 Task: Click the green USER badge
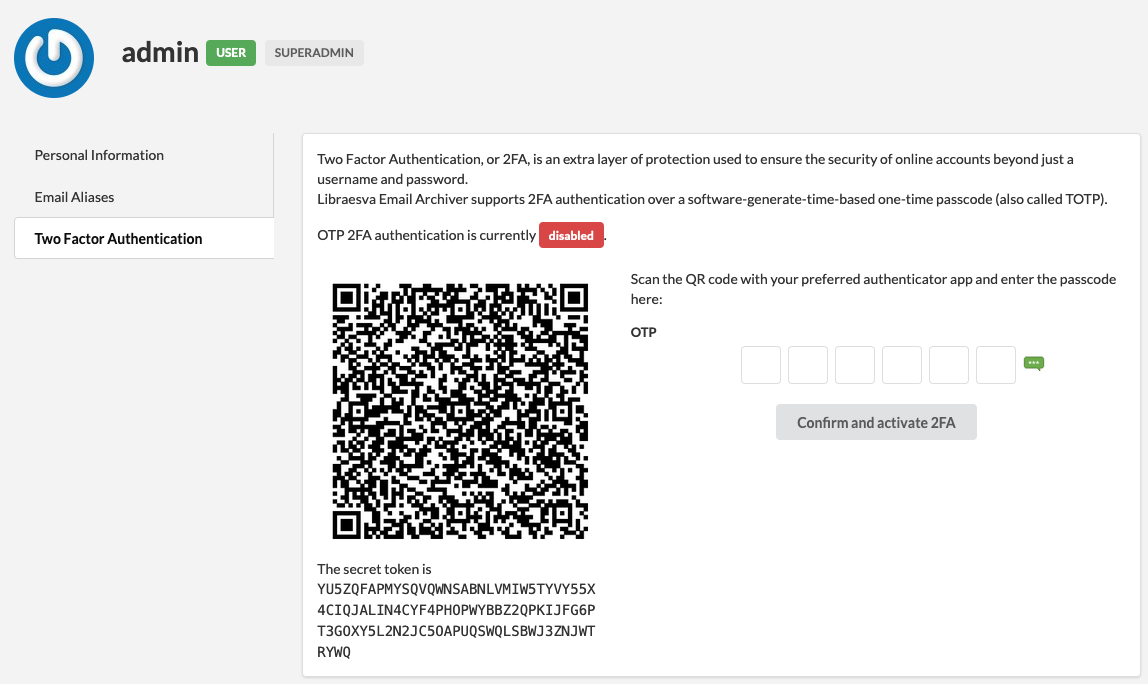tap(231, 53)
